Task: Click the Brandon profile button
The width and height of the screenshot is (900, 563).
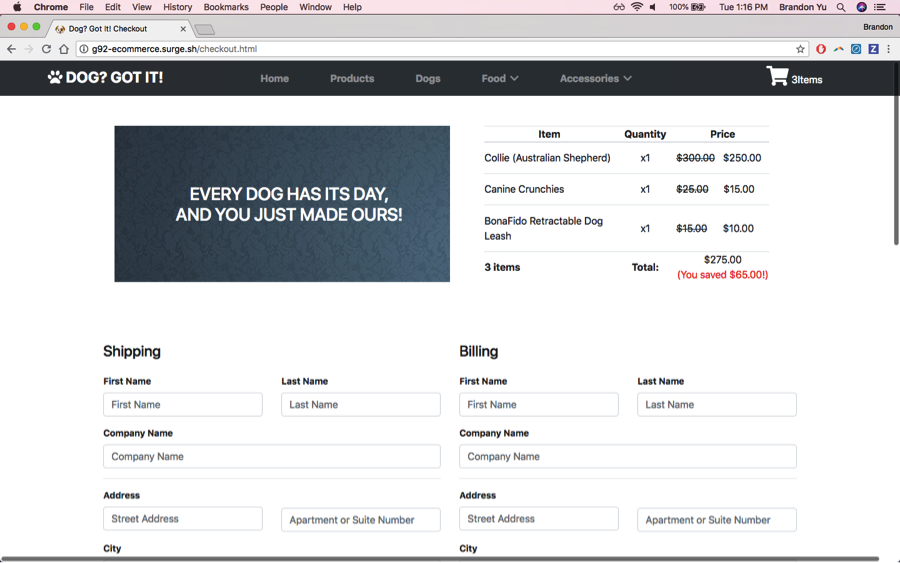Action: point(878,27)
